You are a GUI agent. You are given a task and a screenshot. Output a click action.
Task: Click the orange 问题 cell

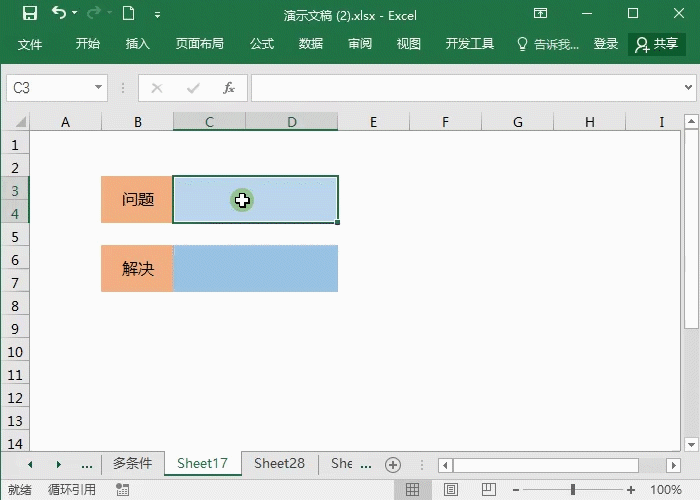click(x=137, y=199)
